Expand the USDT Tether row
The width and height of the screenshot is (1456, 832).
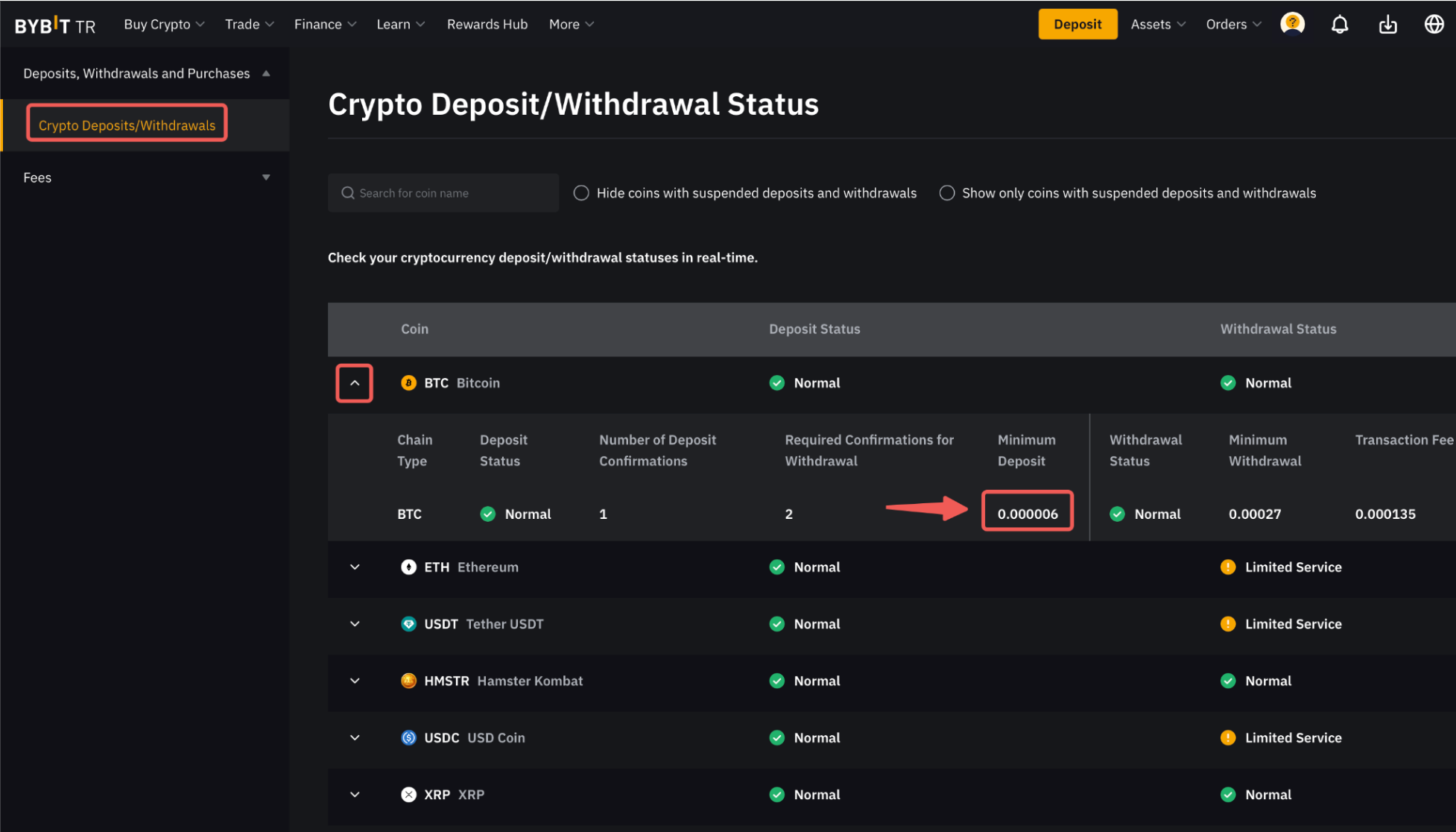355,624
